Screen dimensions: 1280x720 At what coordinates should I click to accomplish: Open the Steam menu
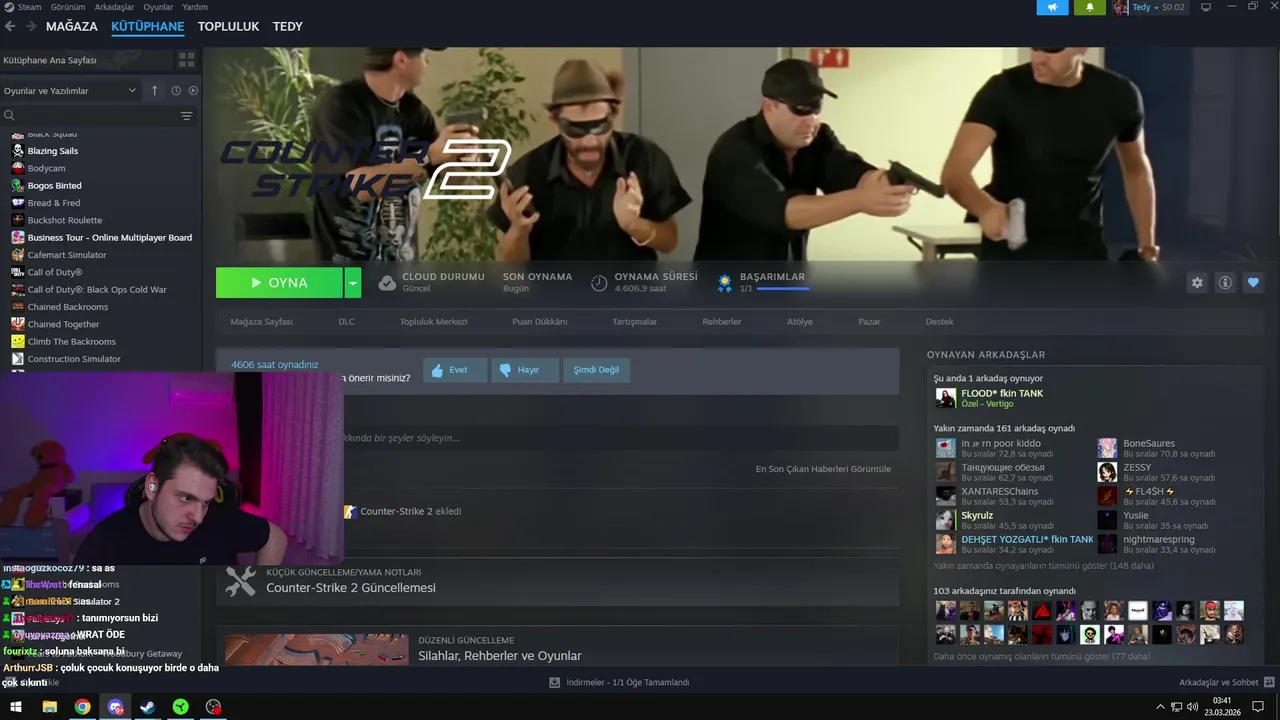click(29, 7)
